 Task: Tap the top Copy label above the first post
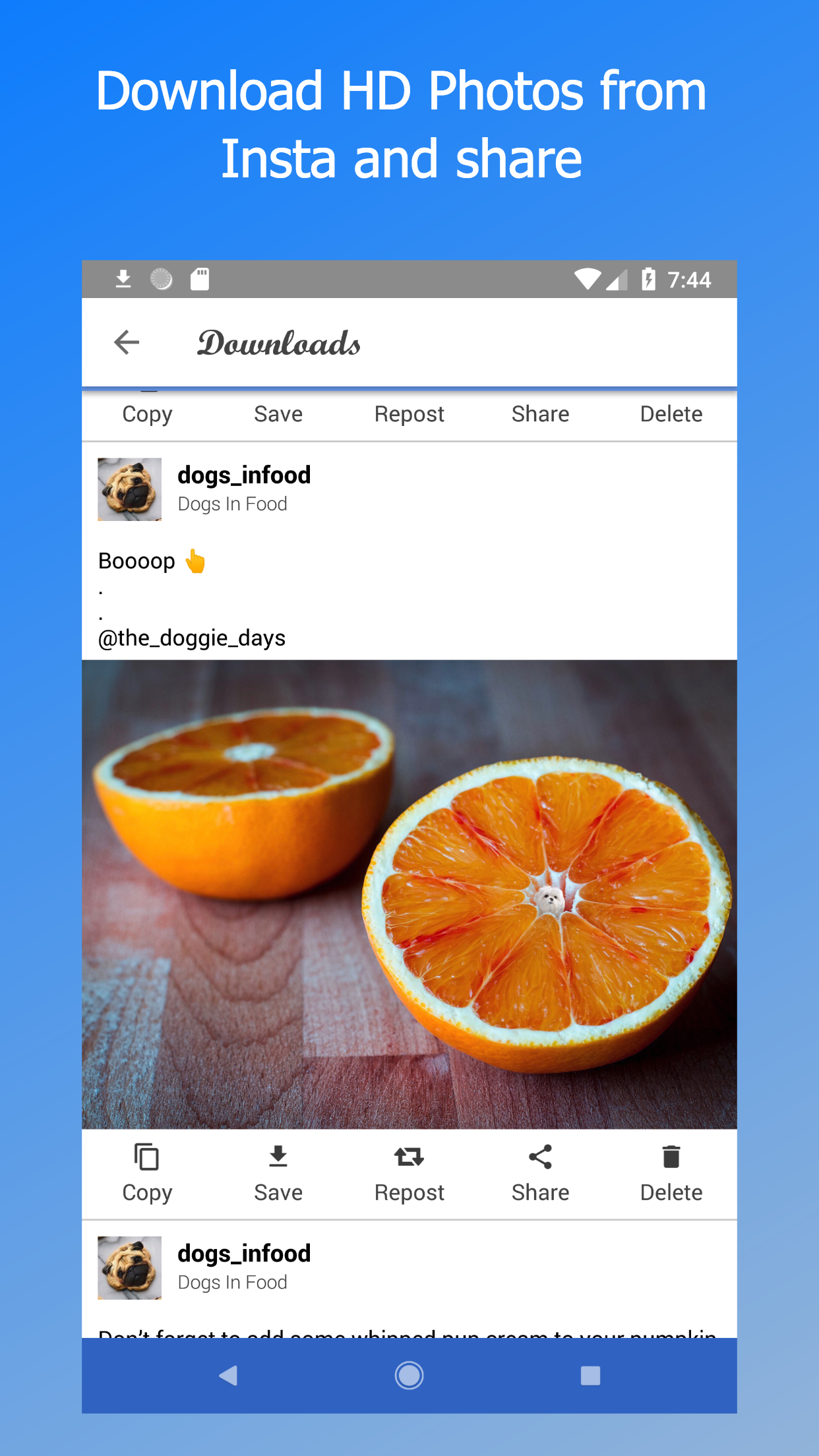(147, 414)
